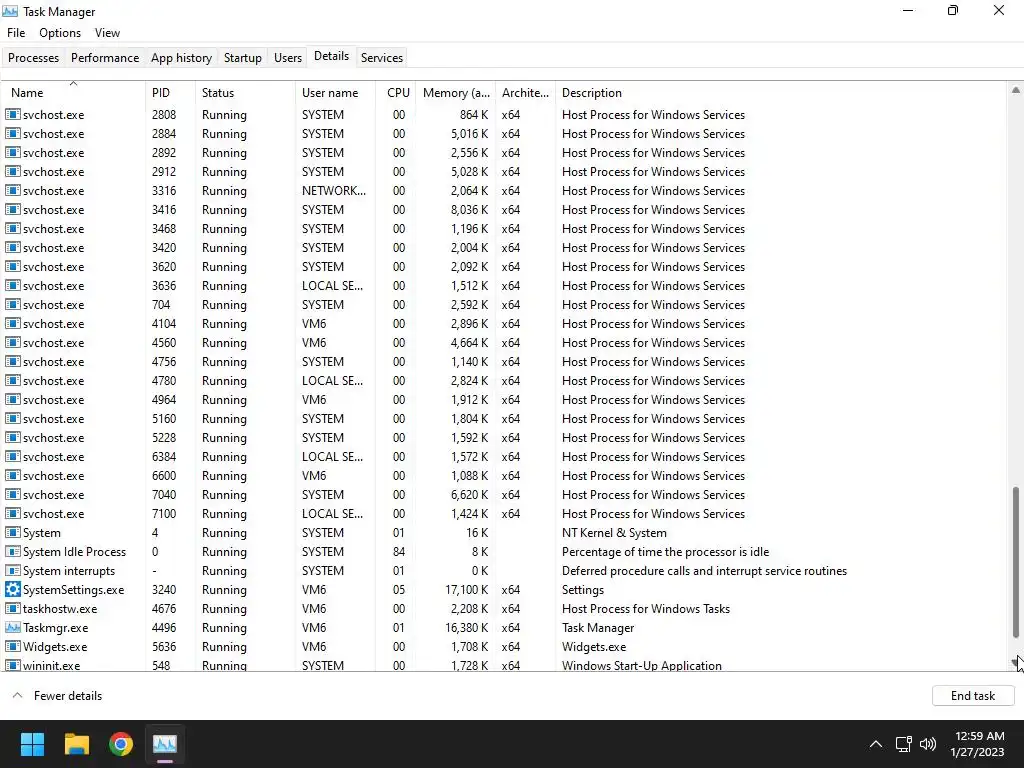Click the NETWORK... user name cell

pos(334,191)
